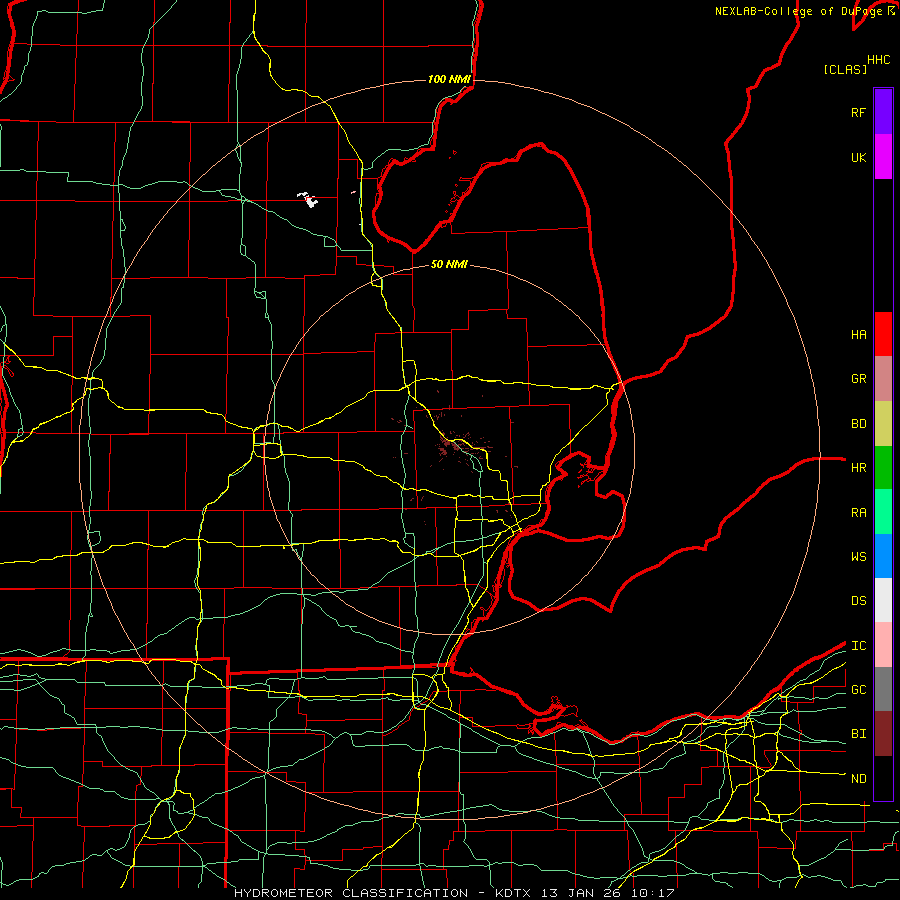Click the UK legend label
900x900 pixels.
pos(859,157)
